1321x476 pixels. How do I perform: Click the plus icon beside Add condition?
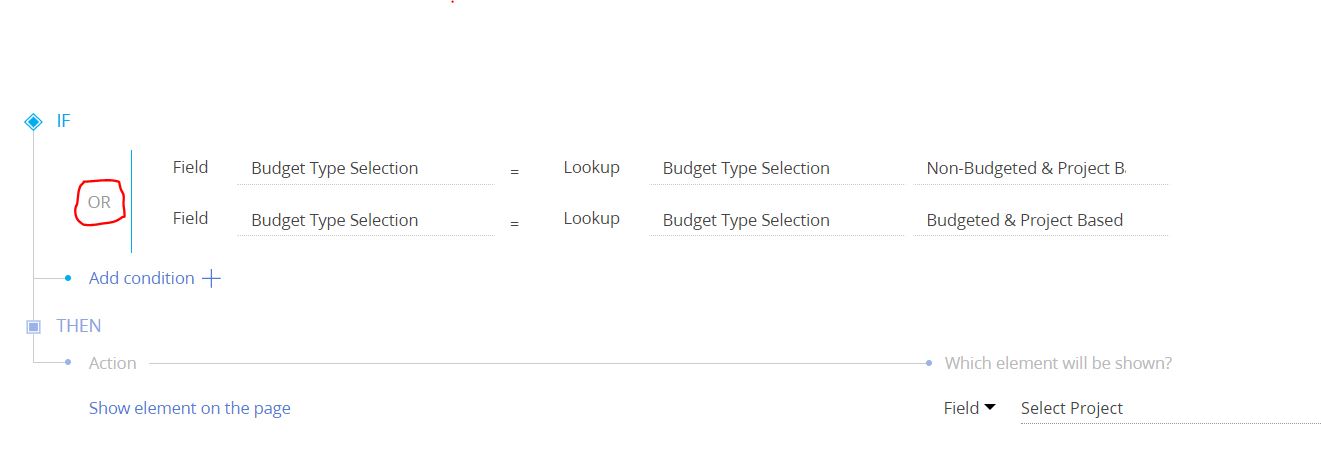[x=211, y=279]
